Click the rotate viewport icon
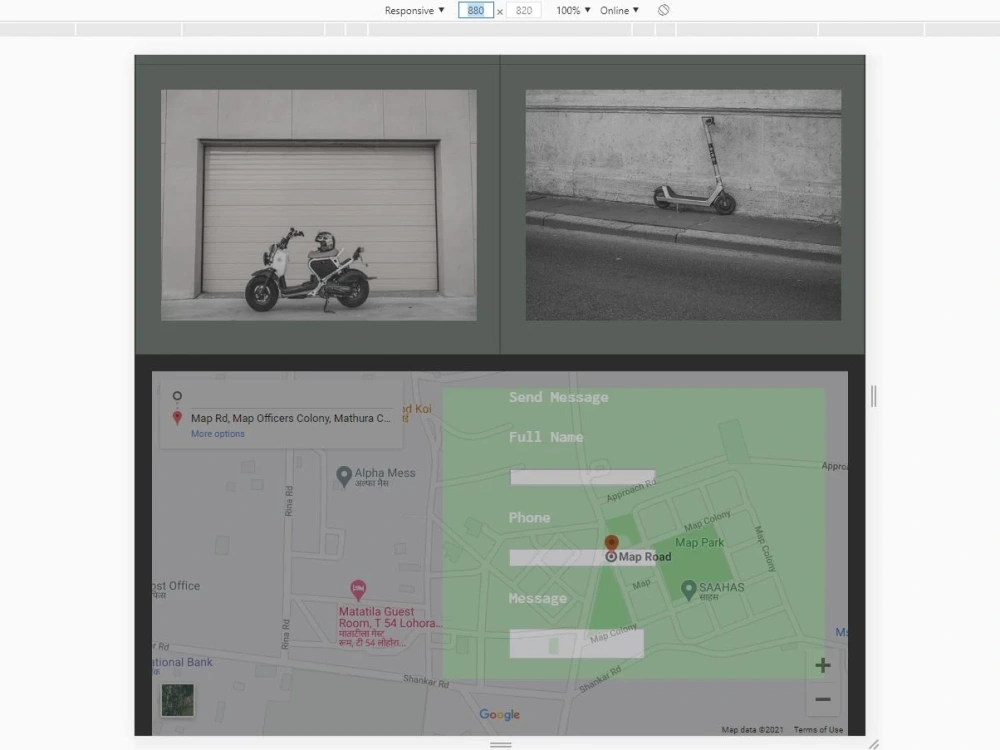 (663, 10)
